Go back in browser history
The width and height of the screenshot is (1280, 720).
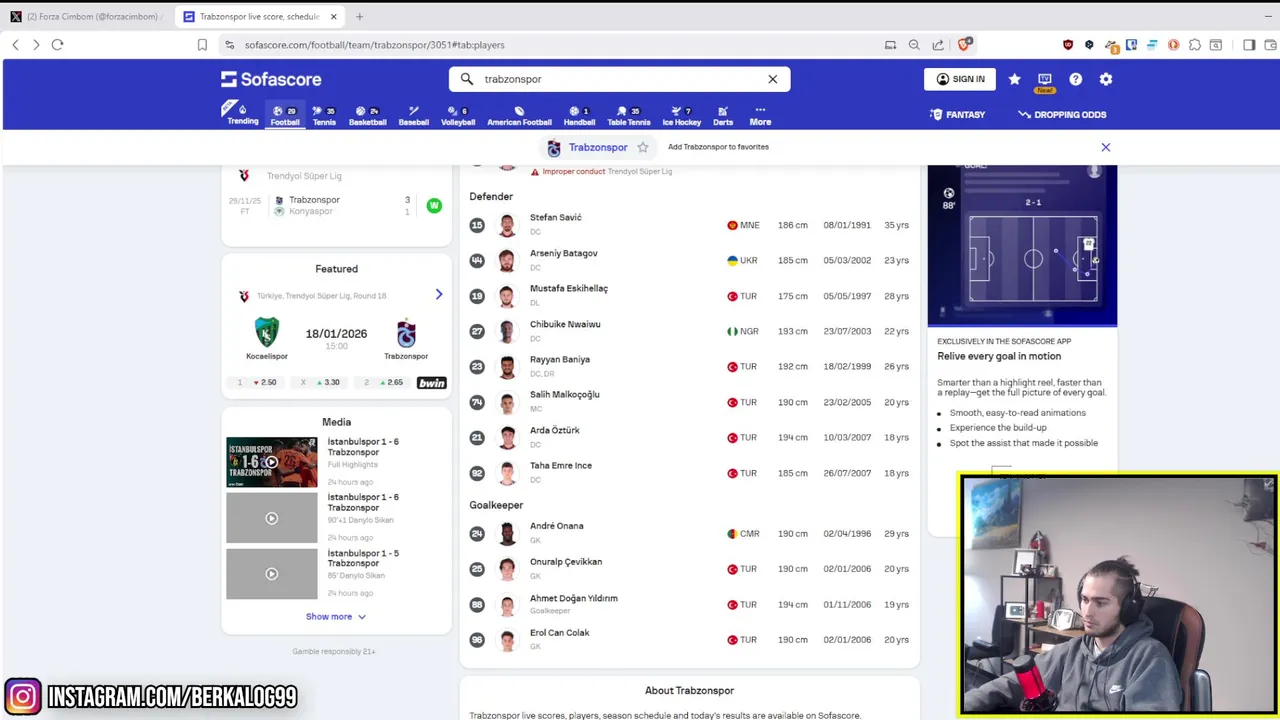[15, 45]
